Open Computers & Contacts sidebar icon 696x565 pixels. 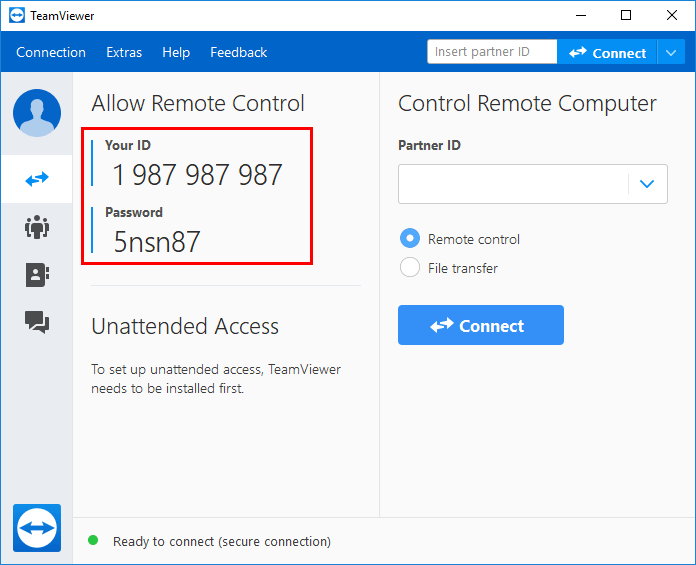pyautogui.click(x=37, y=275)
